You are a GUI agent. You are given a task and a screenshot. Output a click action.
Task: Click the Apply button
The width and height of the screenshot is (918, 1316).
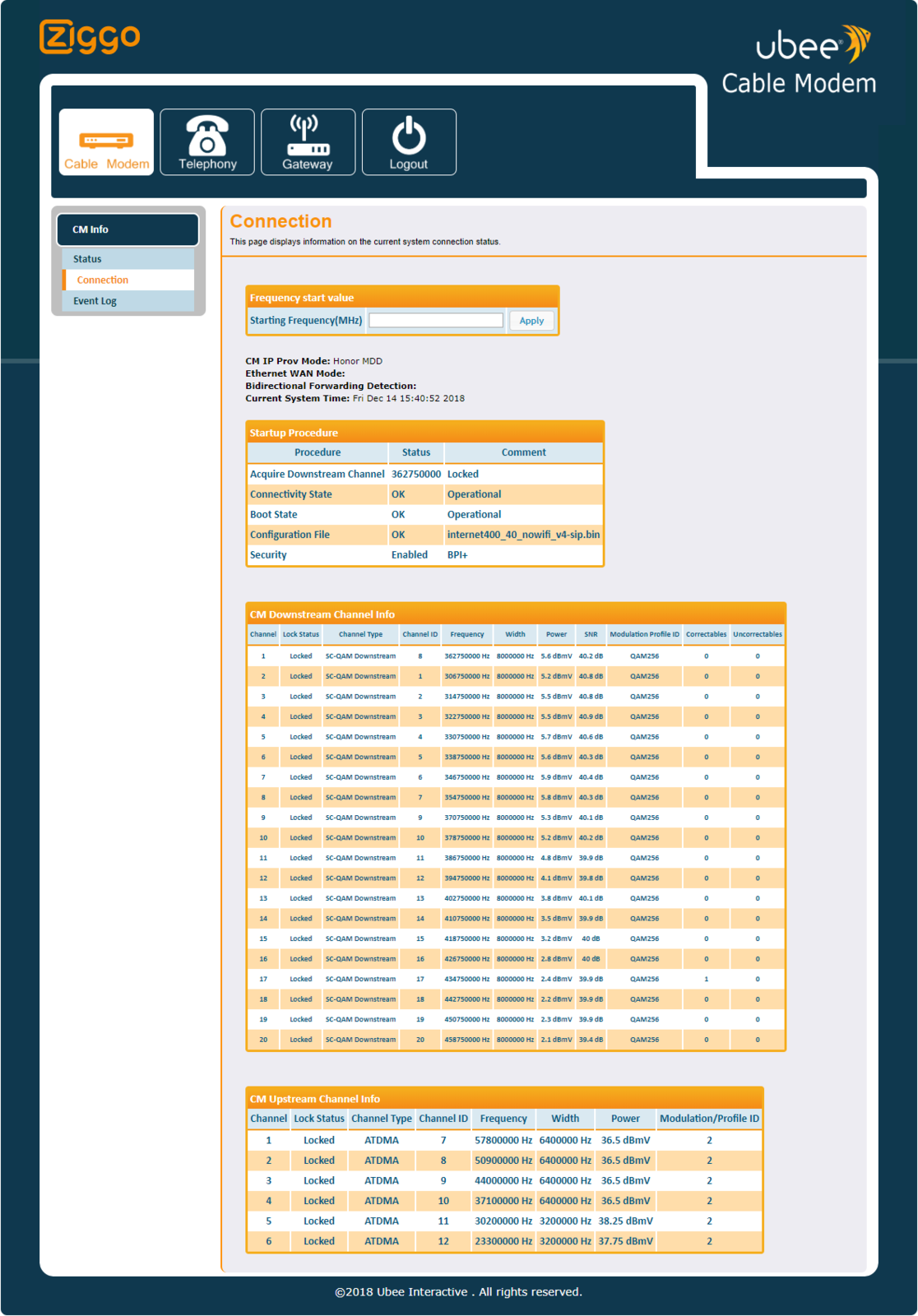coord(531,321)
